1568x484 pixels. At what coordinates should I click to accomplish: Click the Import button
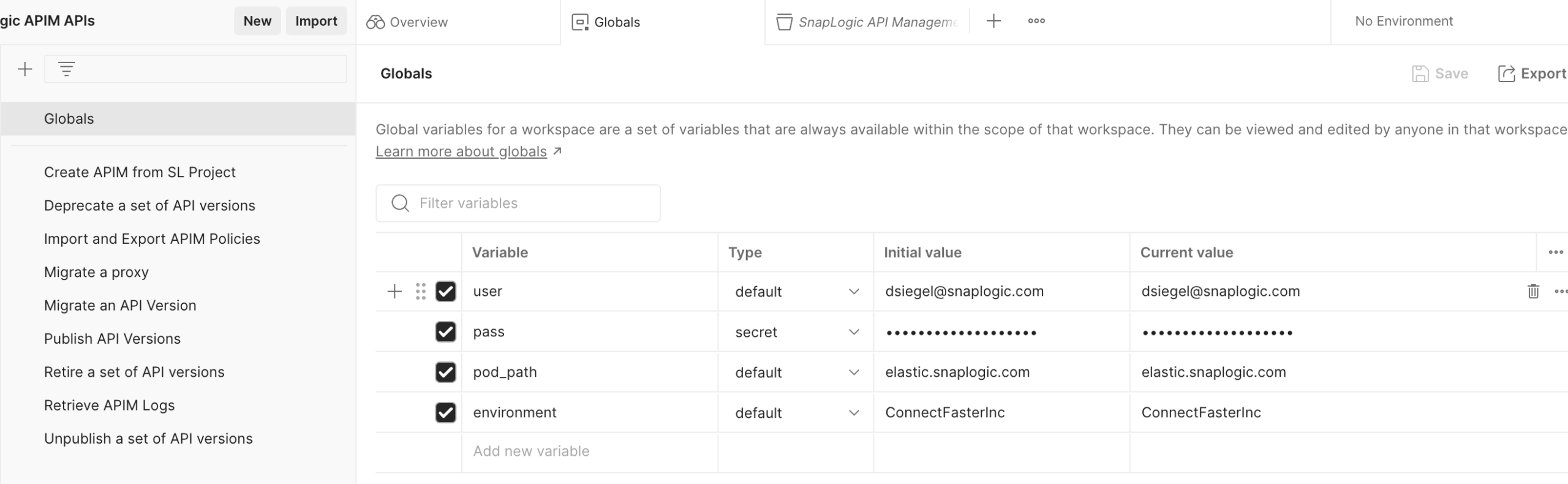[x=316, y=21]
